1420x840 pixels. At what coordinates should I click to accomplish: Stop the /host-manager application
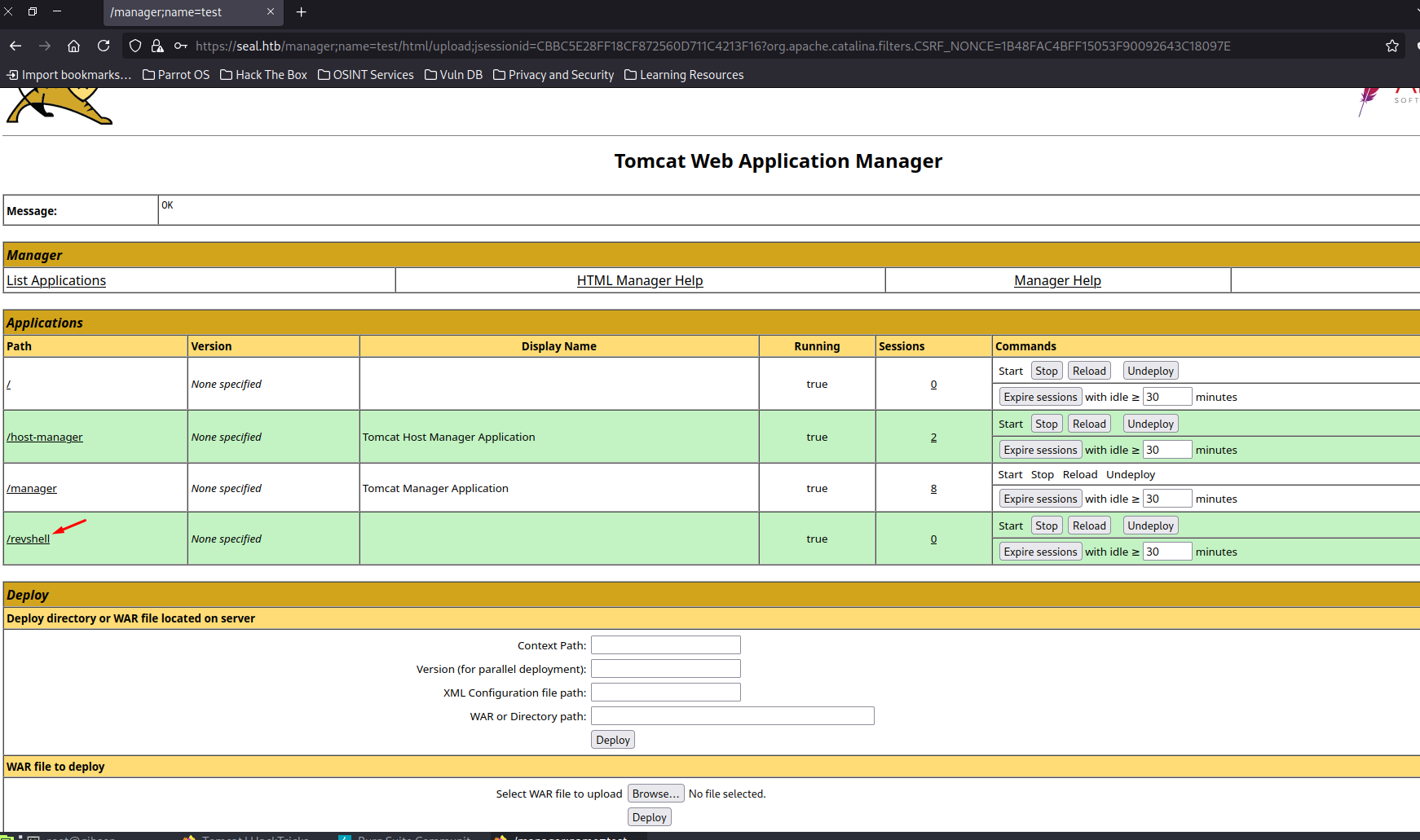tap(1047, 424)
